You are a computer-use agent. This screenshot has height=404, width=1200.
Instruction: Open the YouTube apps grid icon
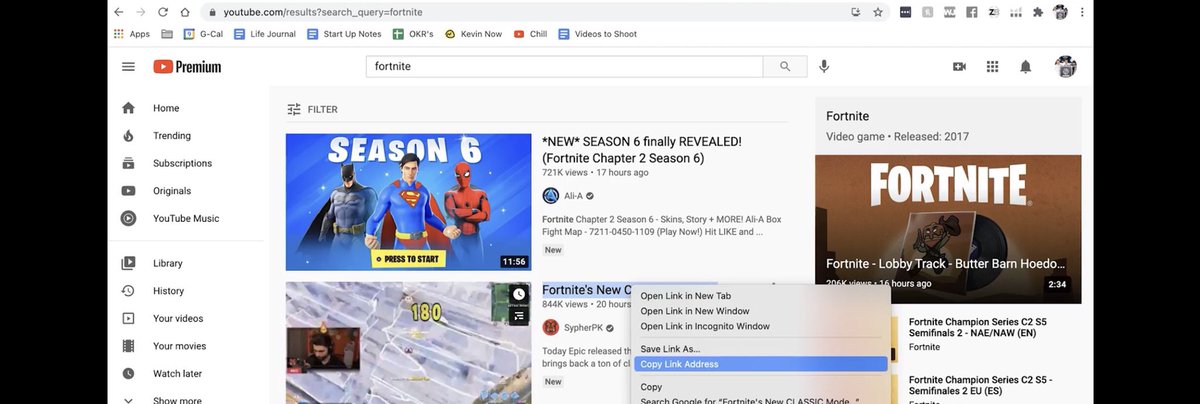(x=992, y=67)
